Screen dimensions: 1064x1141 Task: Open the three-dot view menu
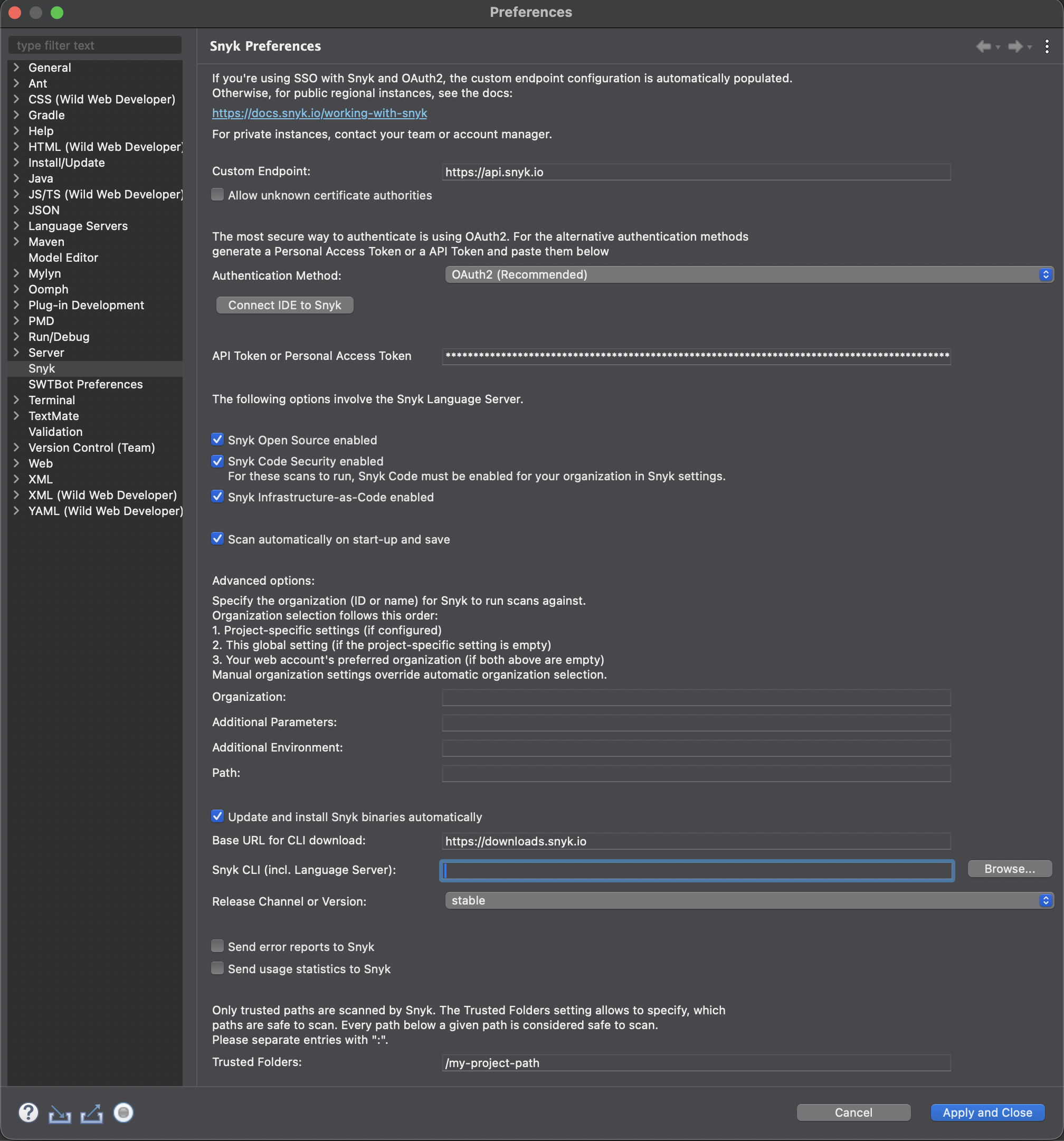click(x=1047, y=46)
